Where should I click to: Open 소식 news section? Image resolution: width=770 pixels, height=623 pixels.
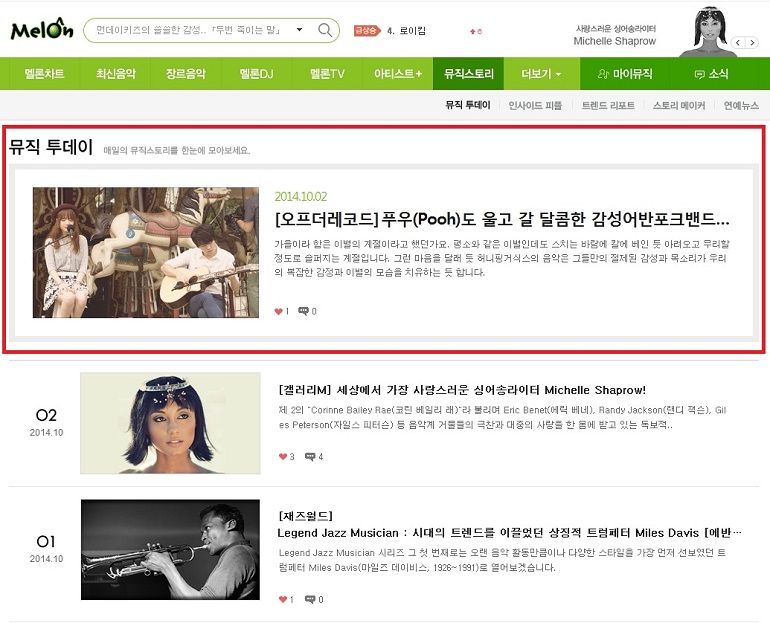click(712, 74)
